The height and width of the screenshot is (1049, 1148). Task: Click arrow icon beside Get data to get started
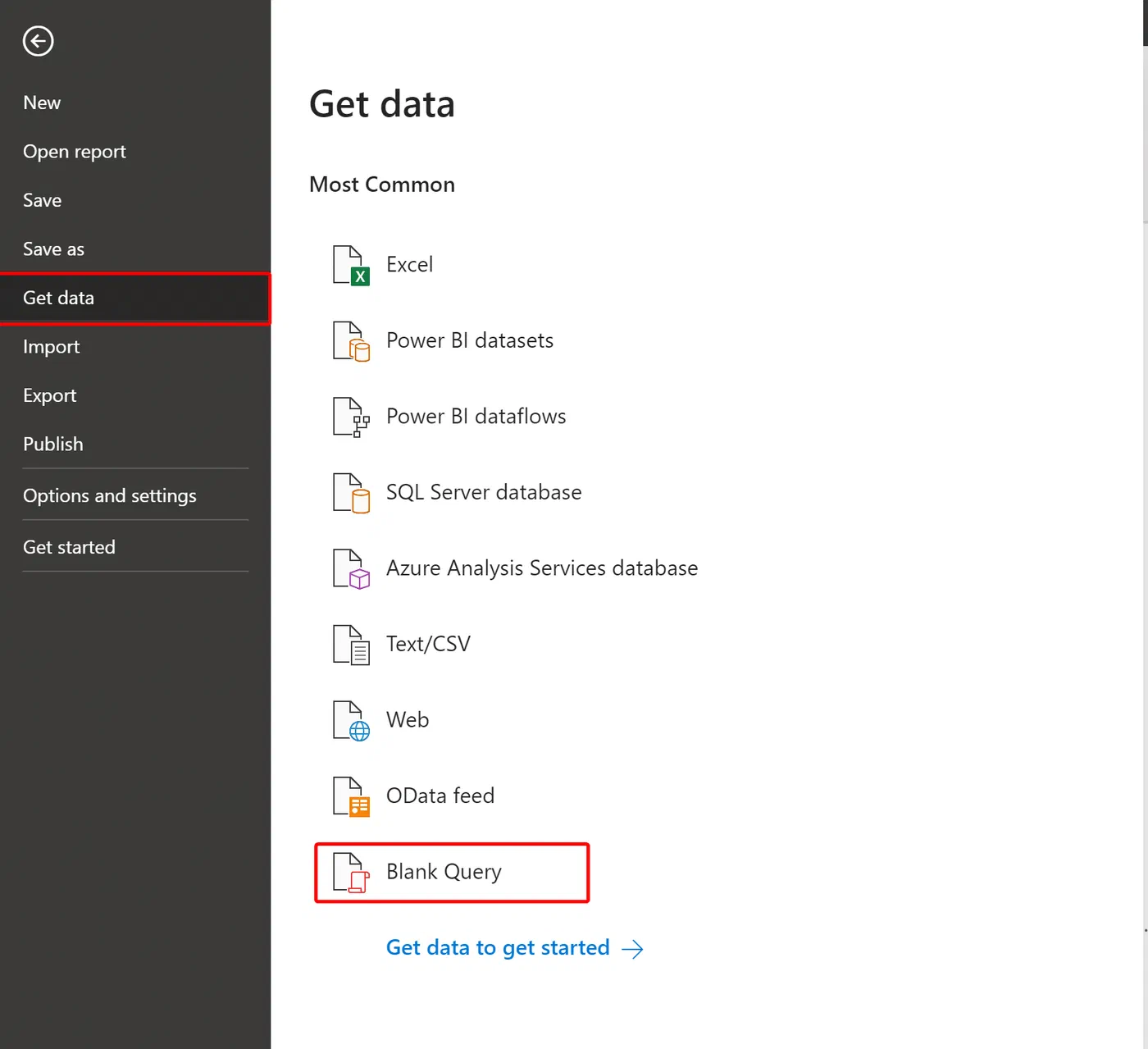pos(632,949)
